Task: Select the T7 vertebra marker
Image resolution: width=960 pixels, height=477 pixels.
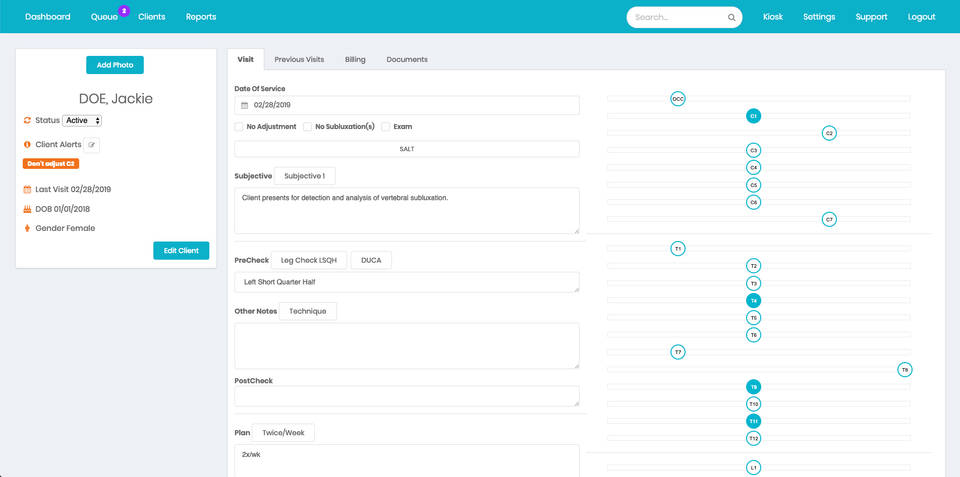Action: (677, 352)
